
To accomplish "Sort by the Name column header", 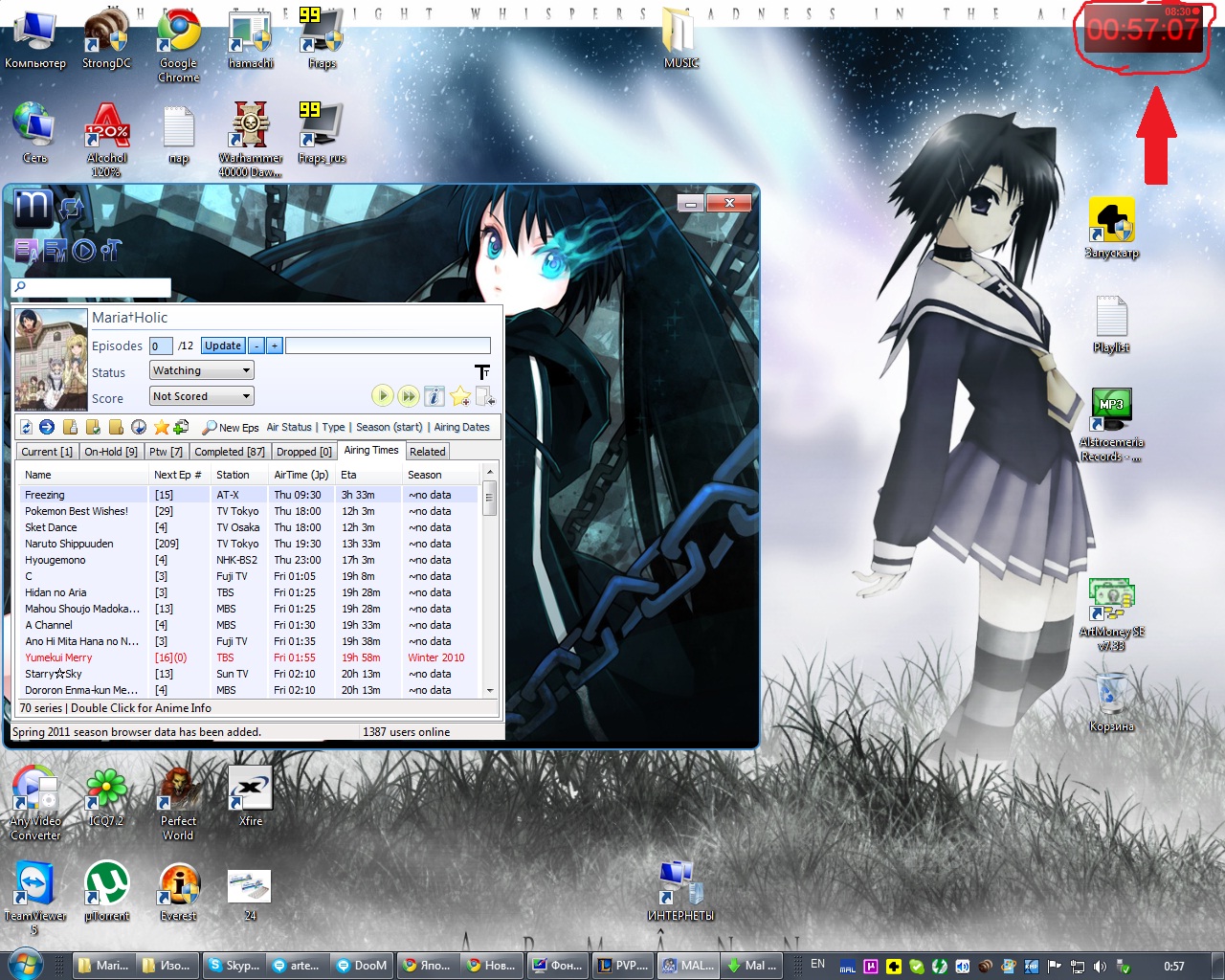I will click(83, 475).
